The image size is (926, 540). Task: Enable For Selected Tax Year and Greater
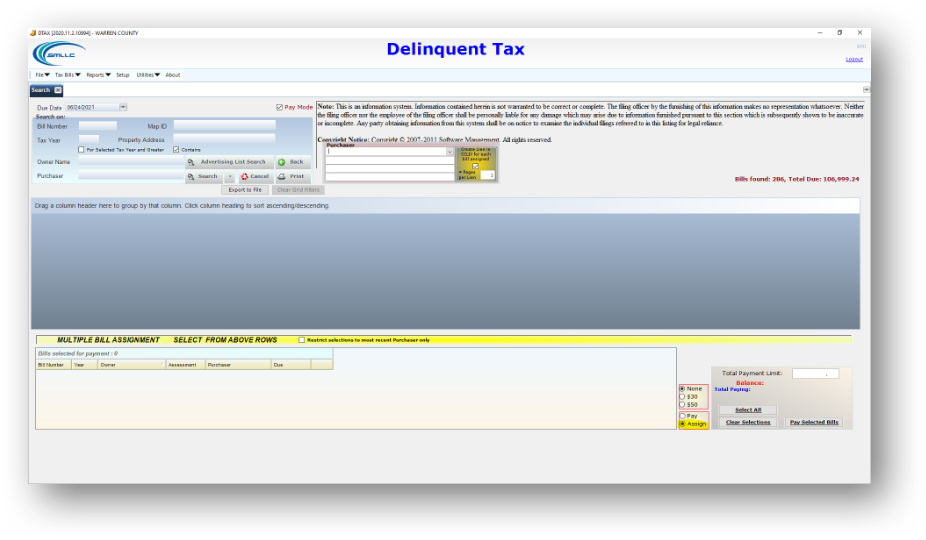[x=81, y=150]
